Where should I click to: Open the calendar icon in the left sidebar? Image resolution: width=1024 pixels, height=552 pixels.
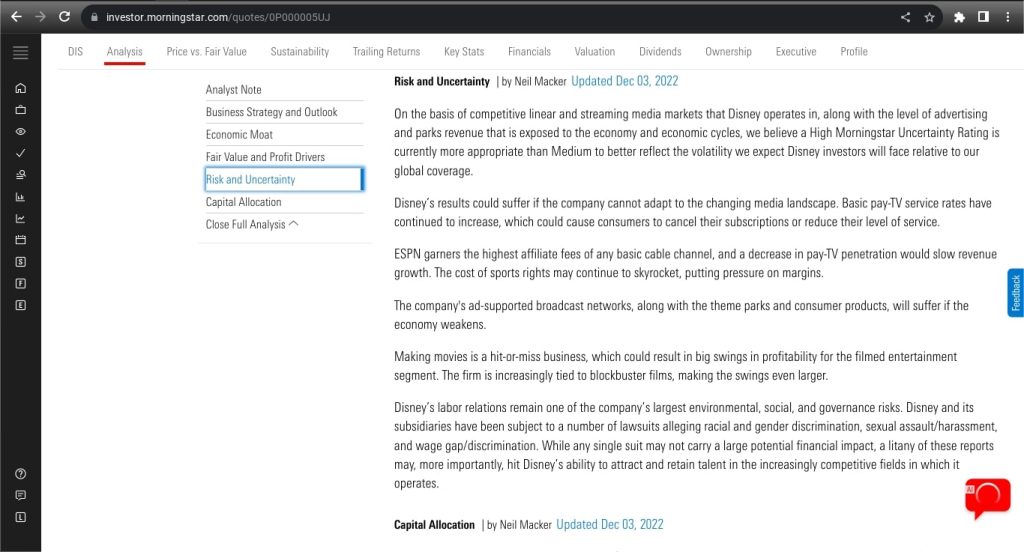click(x=20, y=240)
